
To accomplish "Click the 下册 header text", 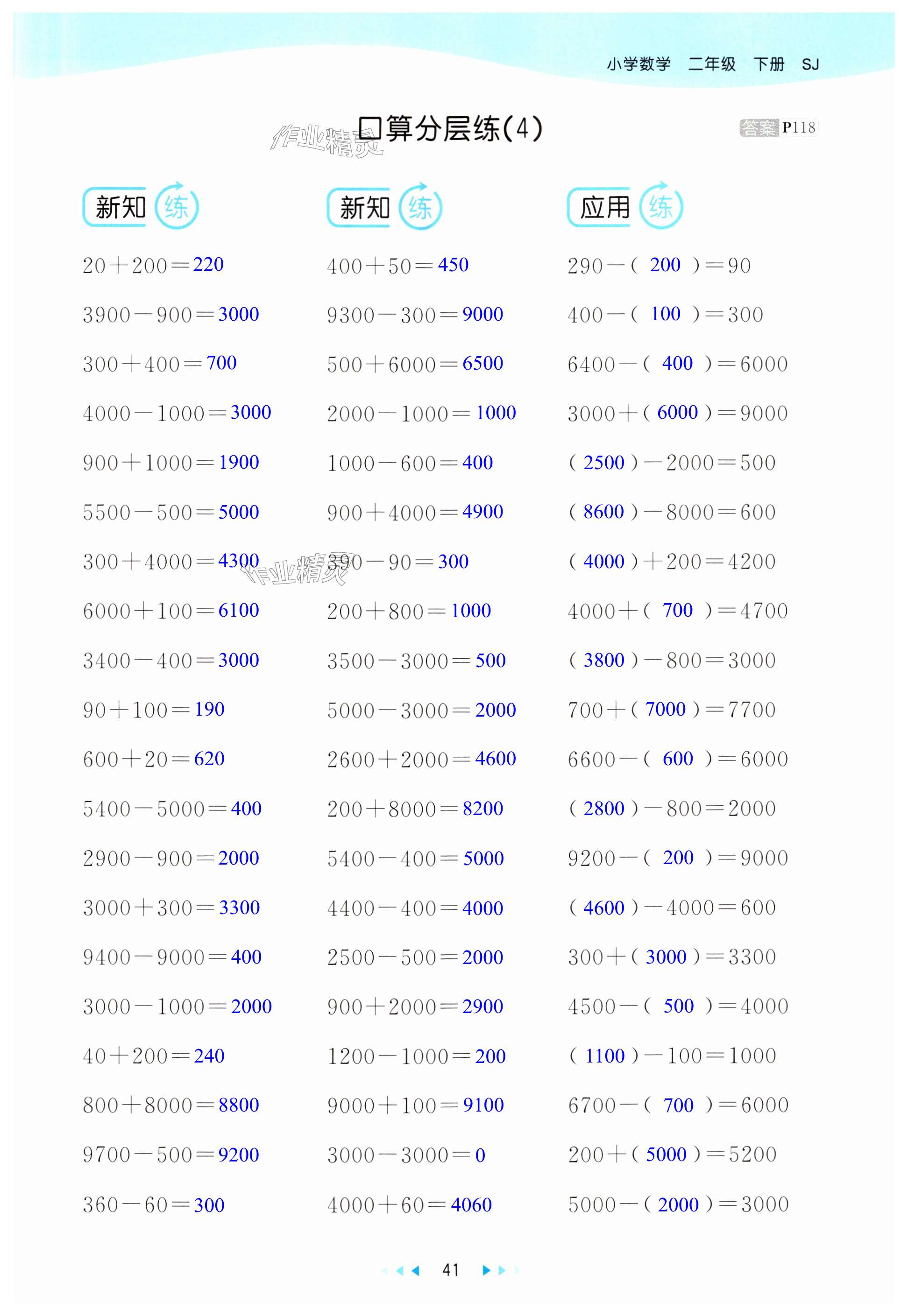I will [769, 64].
